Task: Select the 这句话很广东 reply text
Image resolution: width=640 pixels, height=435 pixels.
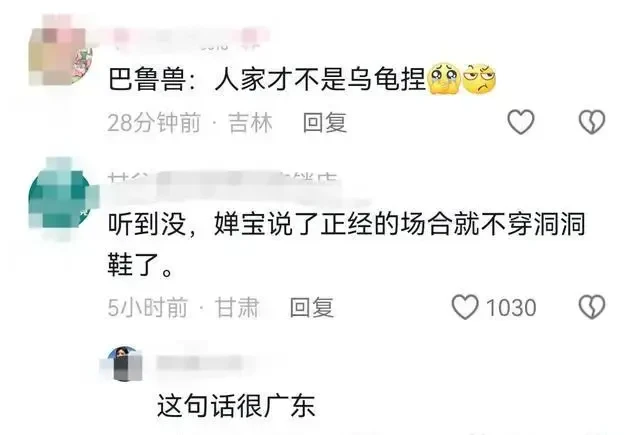Action: (x=236, y=406)
